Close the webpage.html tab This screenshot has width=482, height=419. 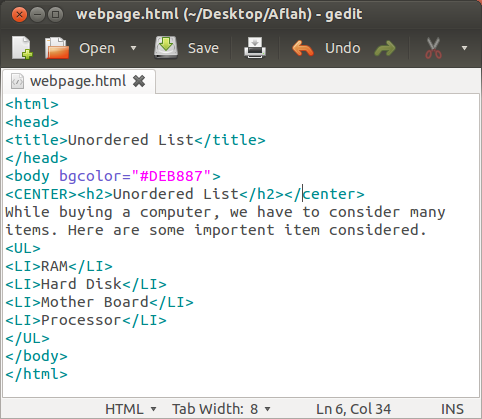[139, 81]
